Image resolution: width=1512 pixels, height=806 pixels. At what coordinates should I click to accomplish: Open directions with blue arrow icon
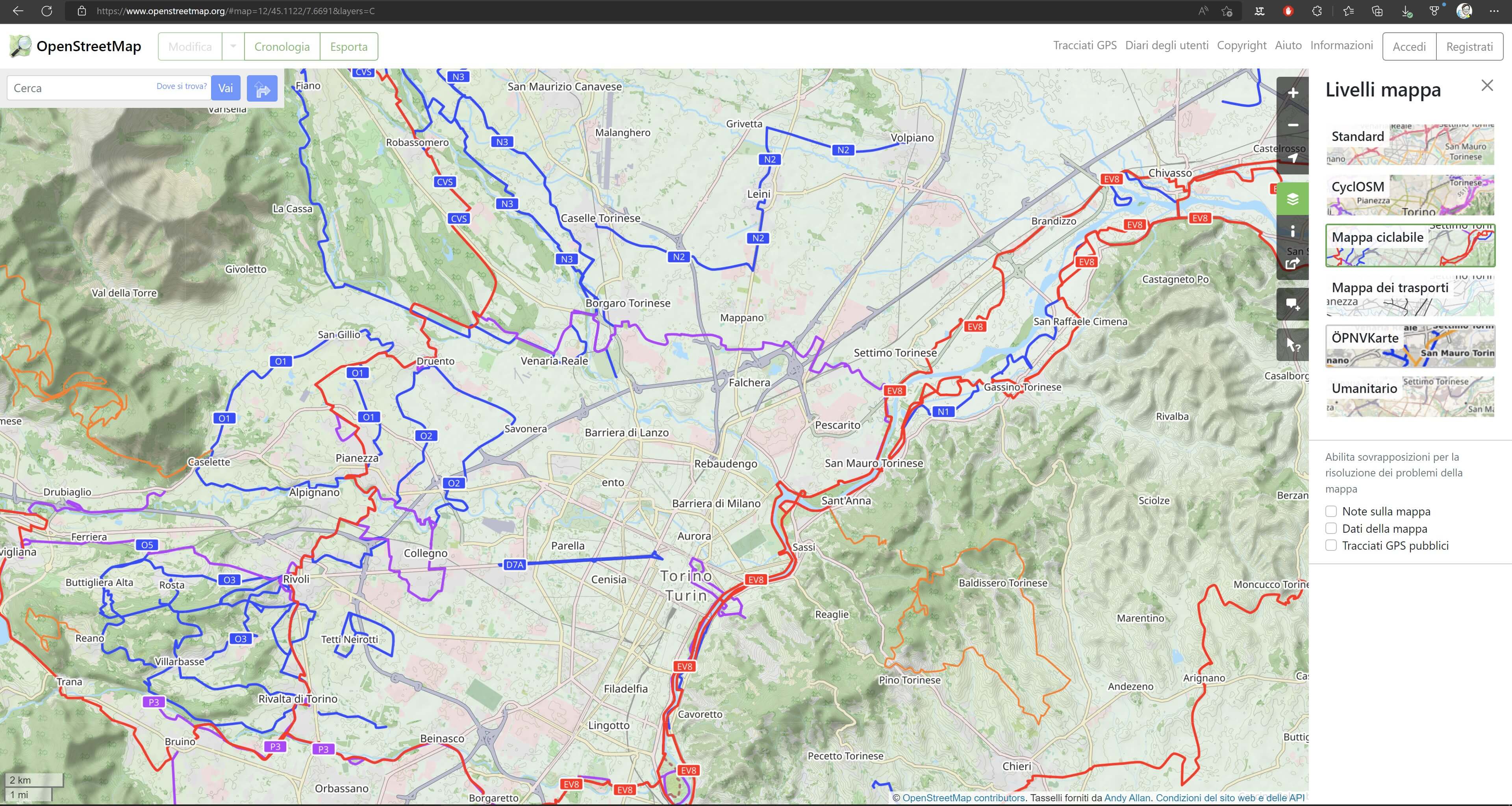[262, 89]
